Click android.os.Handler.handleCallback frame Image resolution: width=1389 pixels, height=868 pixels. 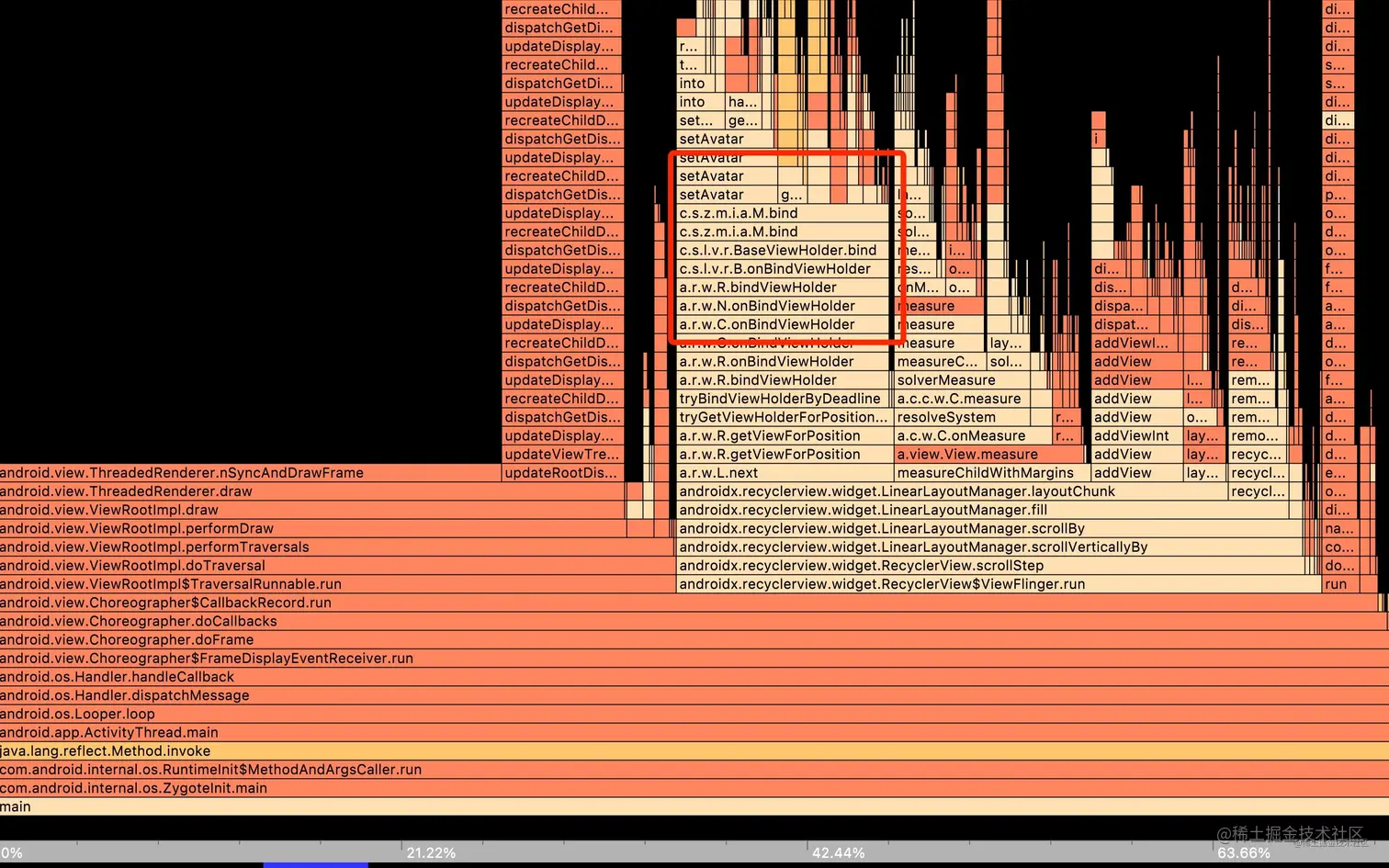click(694, 677)
